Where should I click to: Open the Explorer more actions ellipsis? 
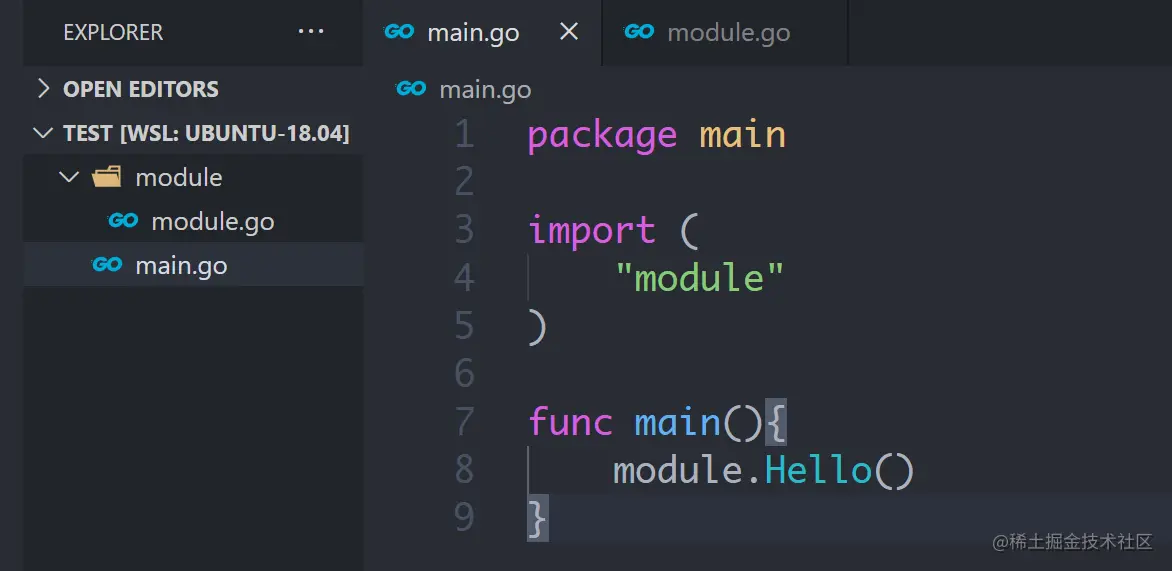[311, 32]
